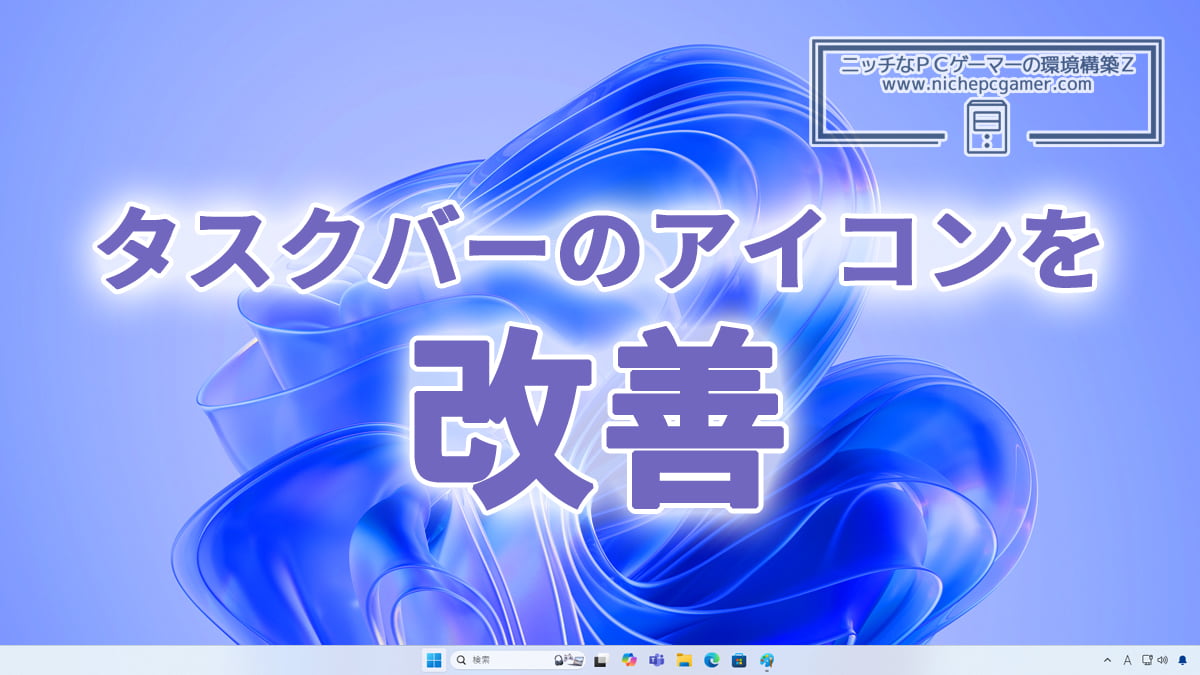1200x675 pixels.
Task: Open the Windows Start menu
Action: [435, 660]
